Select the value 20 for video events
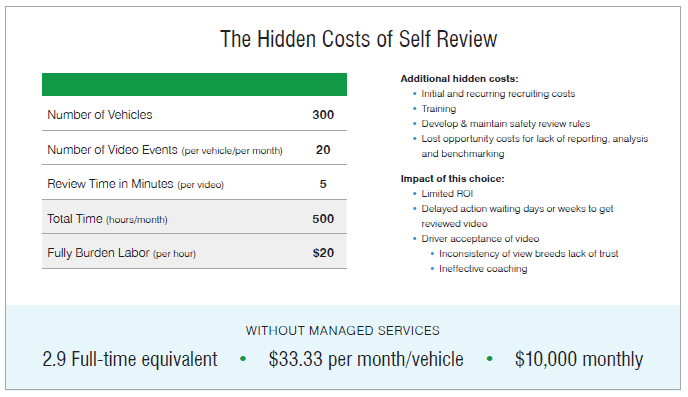 323,150
